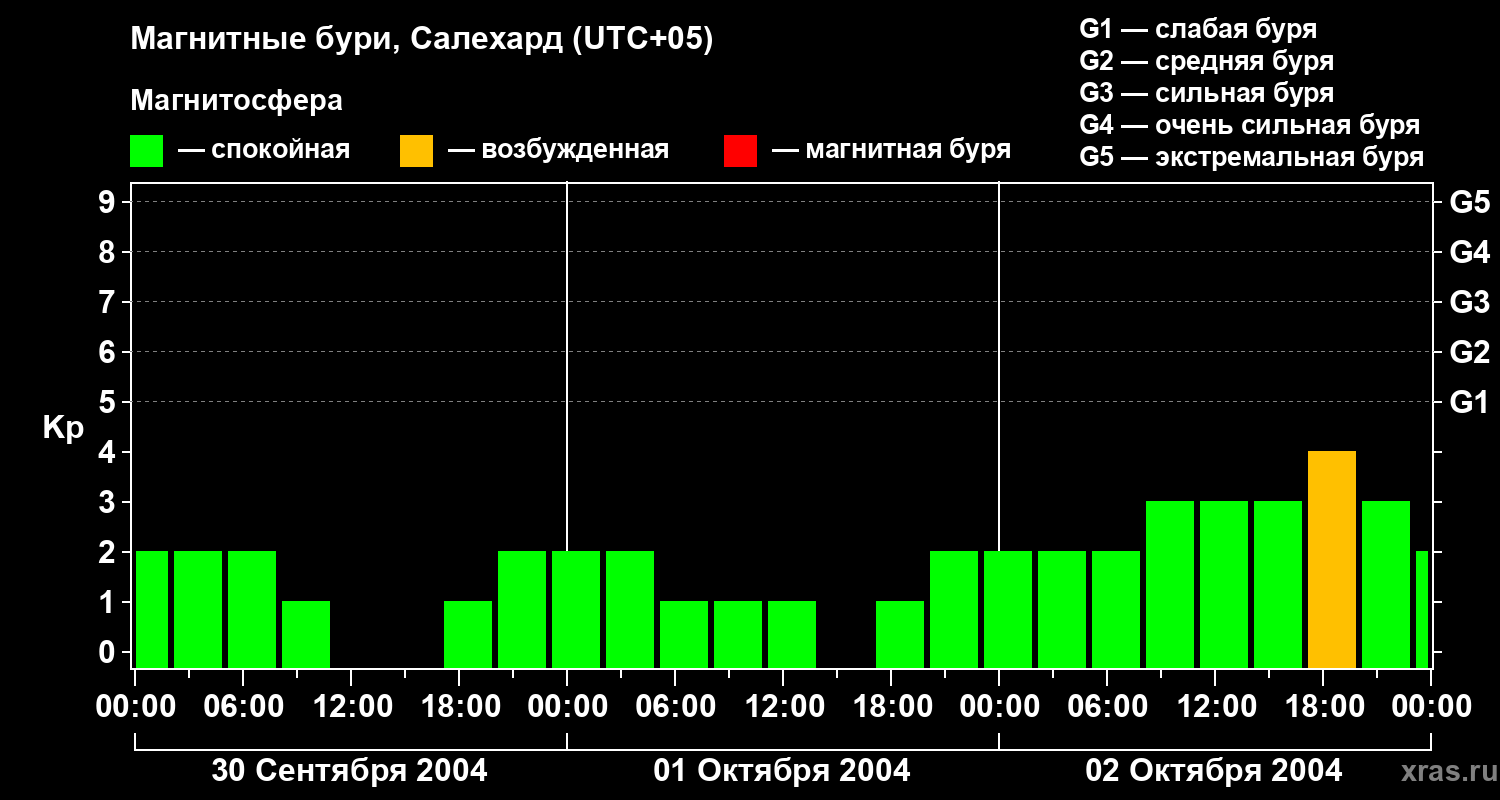This screenshot has width=1500, height=800.
Task: Click the Kp 3 bar at 09:00 on 02 October
Action: click(x=1170, y=584)
